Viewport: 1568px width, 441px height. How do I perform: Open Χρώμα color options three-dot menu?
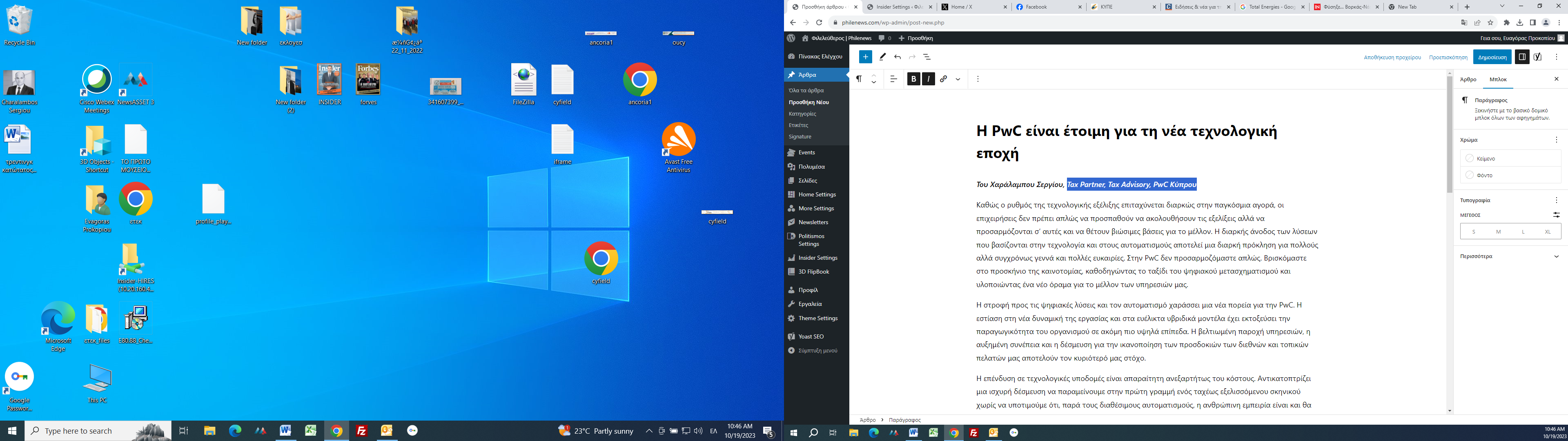[1557, 140]
